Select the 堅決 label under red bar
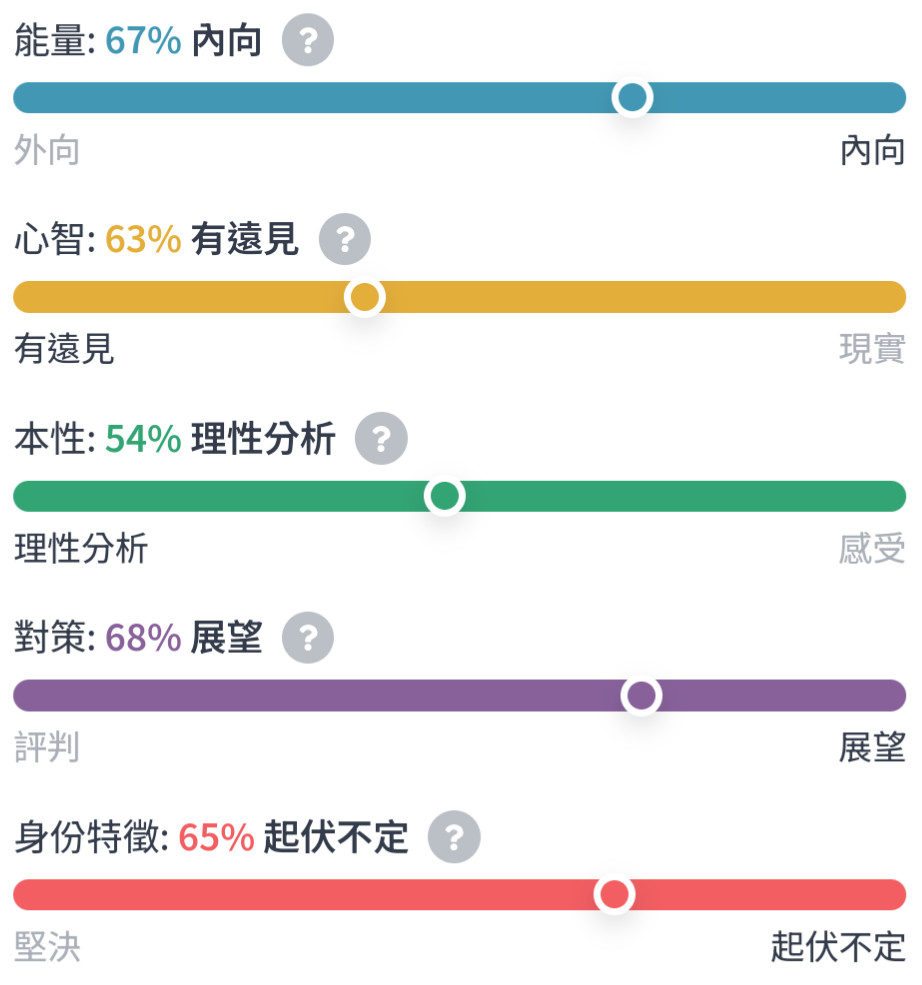 [47, 947]
